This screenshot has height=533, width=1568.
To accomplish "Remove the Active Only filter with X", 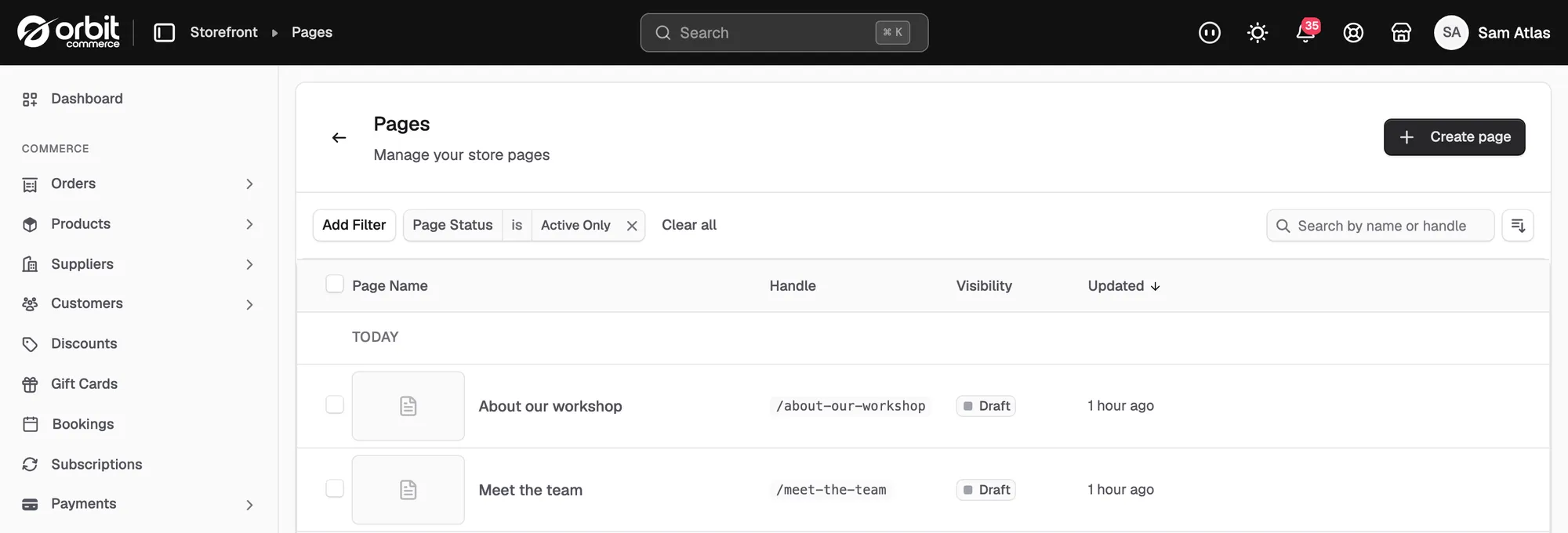I will click(x=632, y=226).
